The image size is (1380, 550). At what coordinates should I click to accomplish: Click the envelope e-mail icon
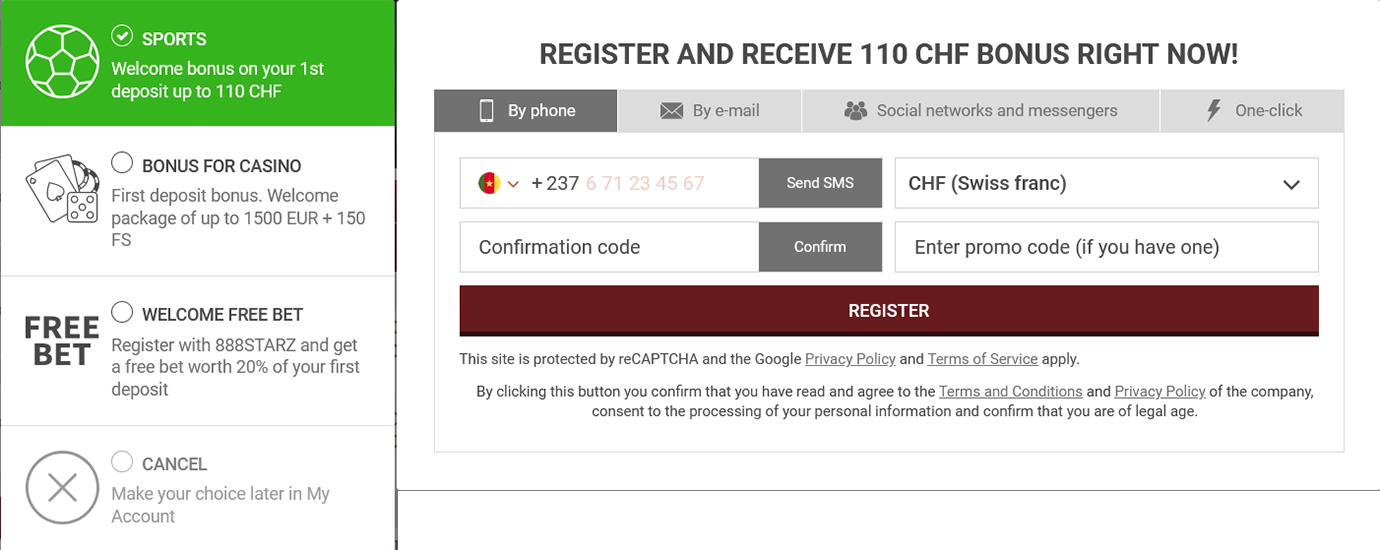pos(672,111)
